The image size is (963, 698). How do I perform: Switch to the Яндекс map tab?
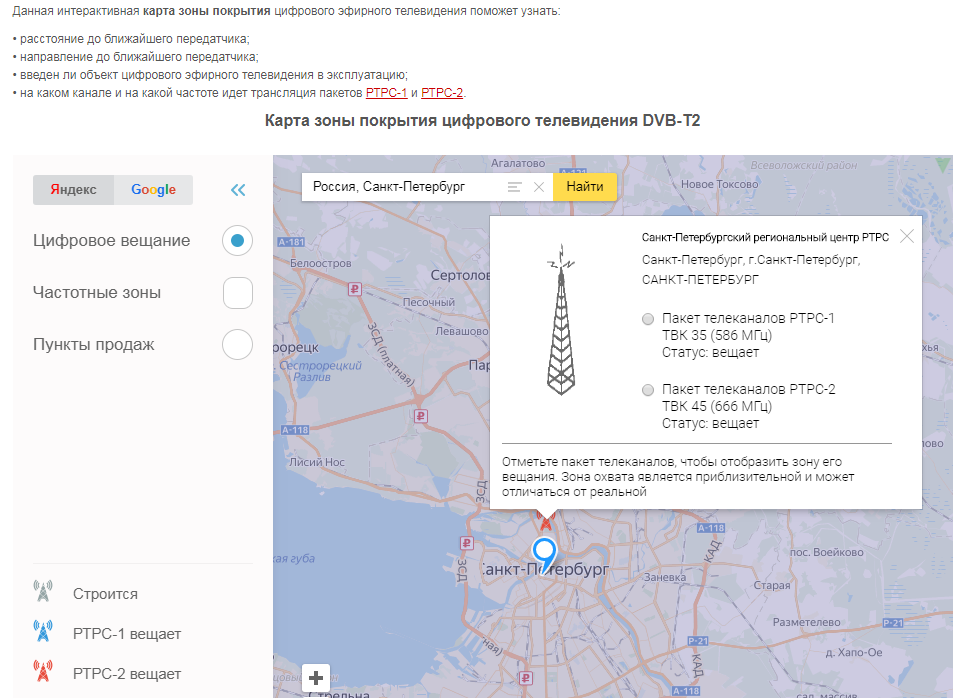pyautogui.click(x=74, y=190)
